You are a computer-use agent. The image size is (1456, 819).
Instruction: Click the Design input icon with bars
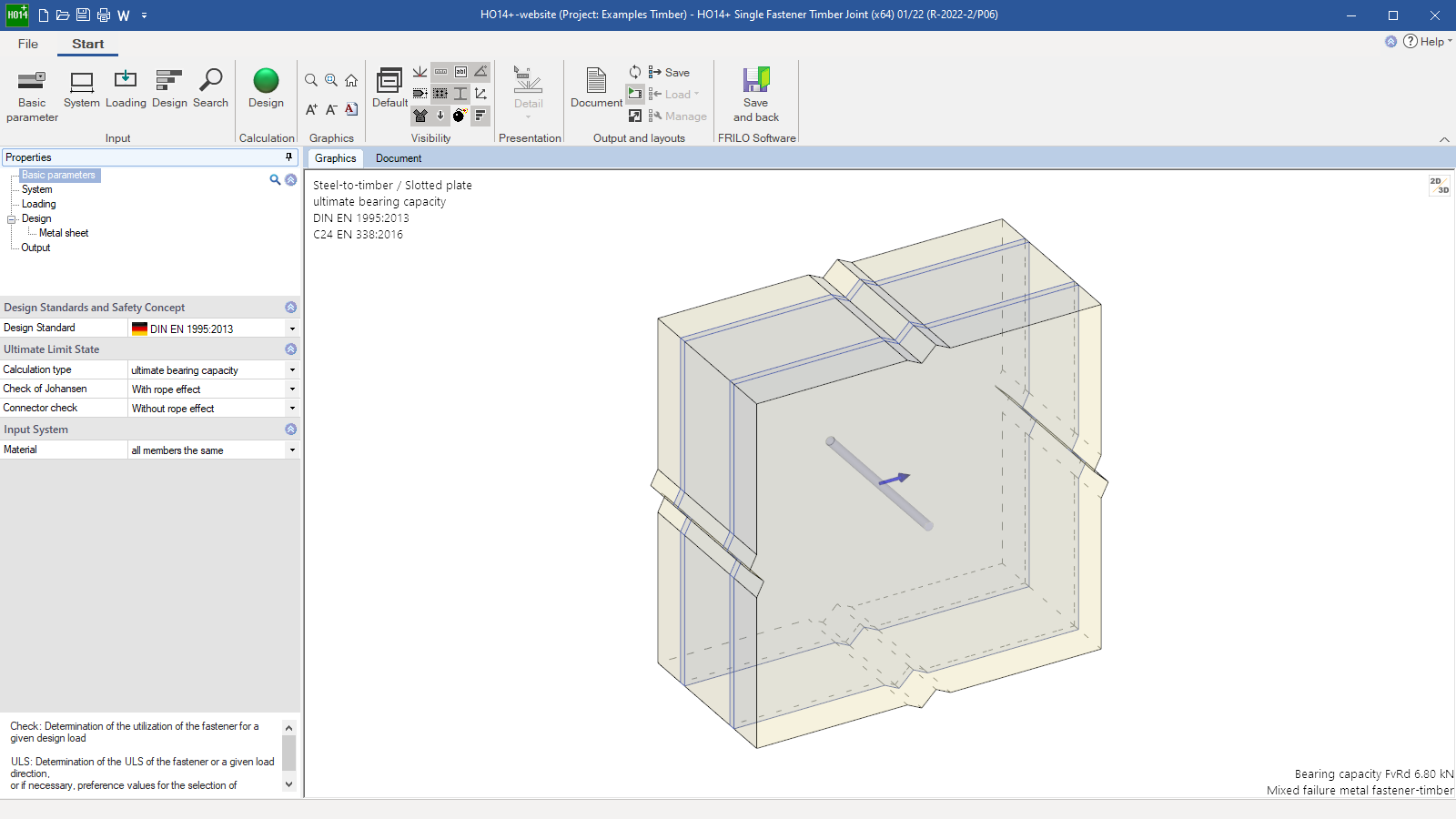pyautogui.click(x=169, y=89)
